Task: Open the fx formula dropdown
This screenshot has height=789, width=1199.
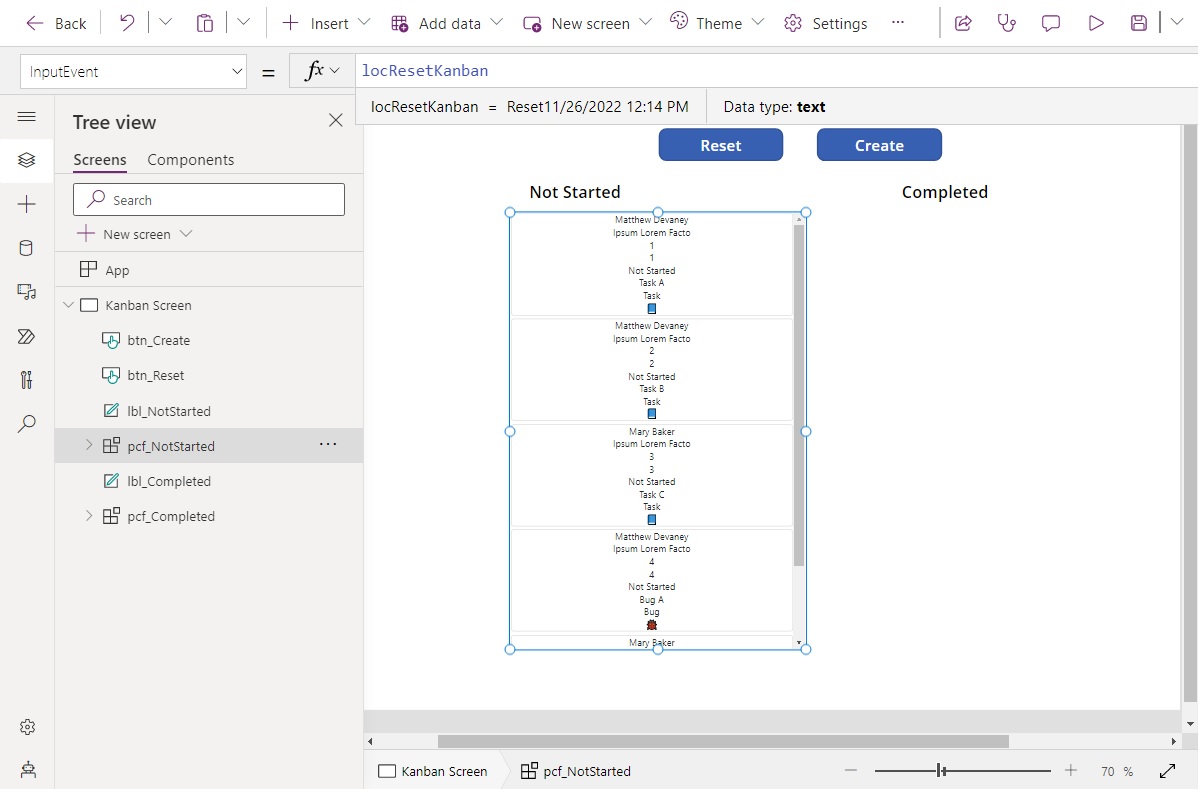Action: pos(321,71)
